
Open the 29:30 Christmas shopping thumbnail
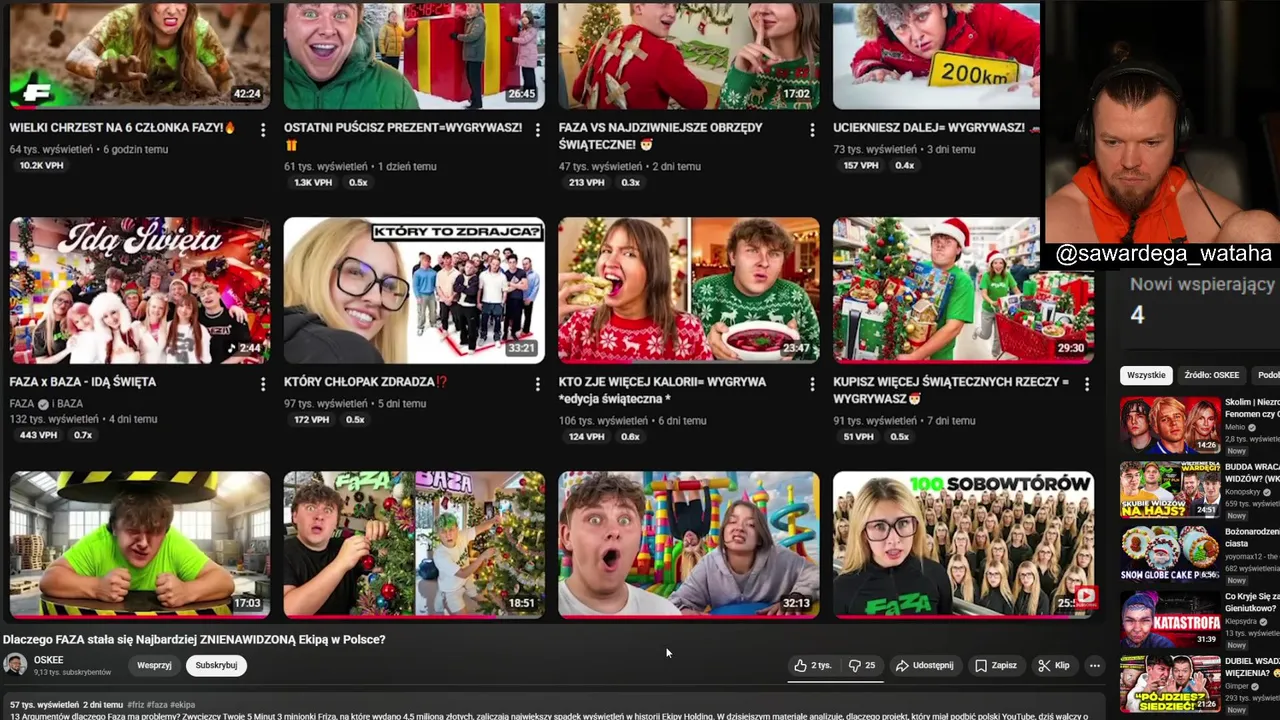pyautogui.click(x=963, y=290)
